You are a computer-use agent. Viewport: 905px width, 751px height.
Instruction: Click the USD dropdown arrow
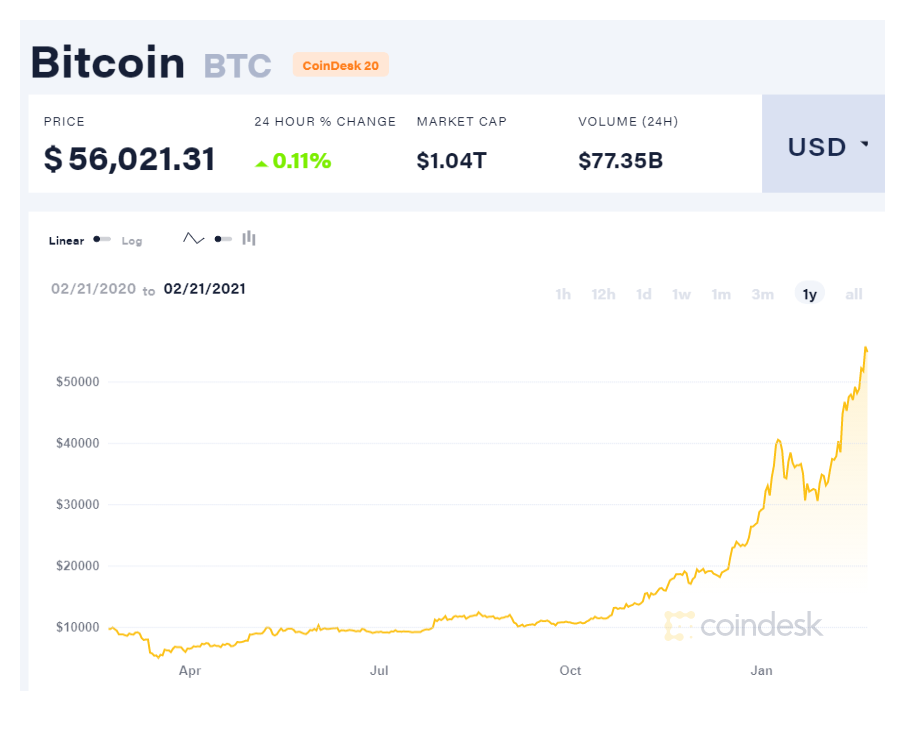864,145
